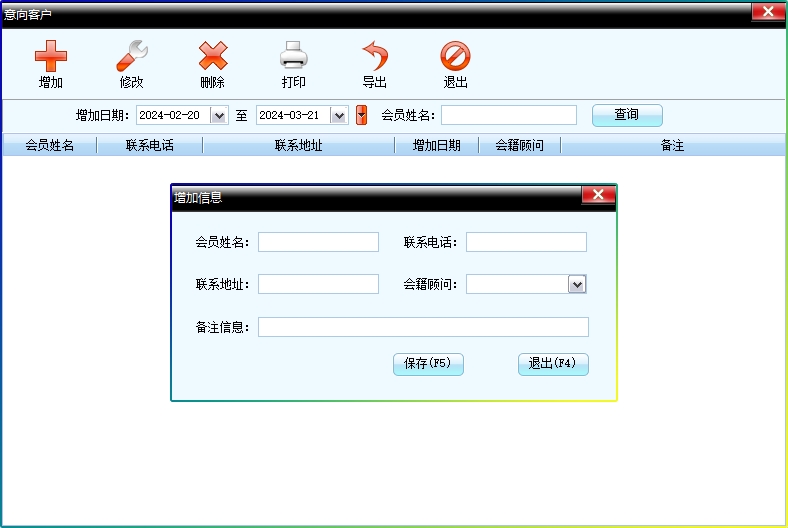Click the 备注信息 text field
The image size is (788, 528).
pyautogui.click(x=423, y=327)
